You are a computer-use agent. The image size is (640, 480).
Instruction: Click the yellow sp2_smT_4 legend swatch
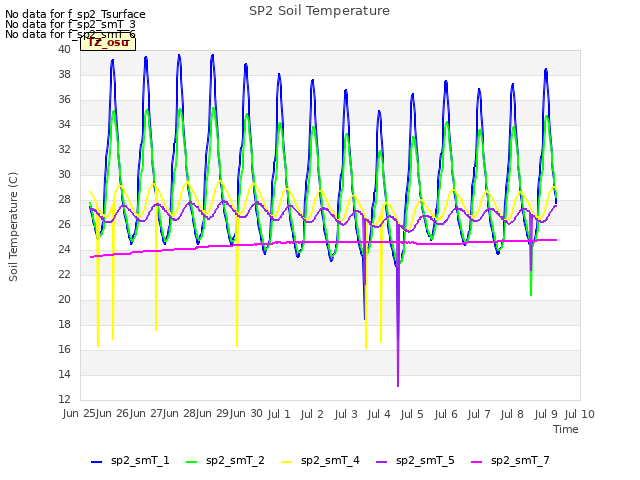287,462
